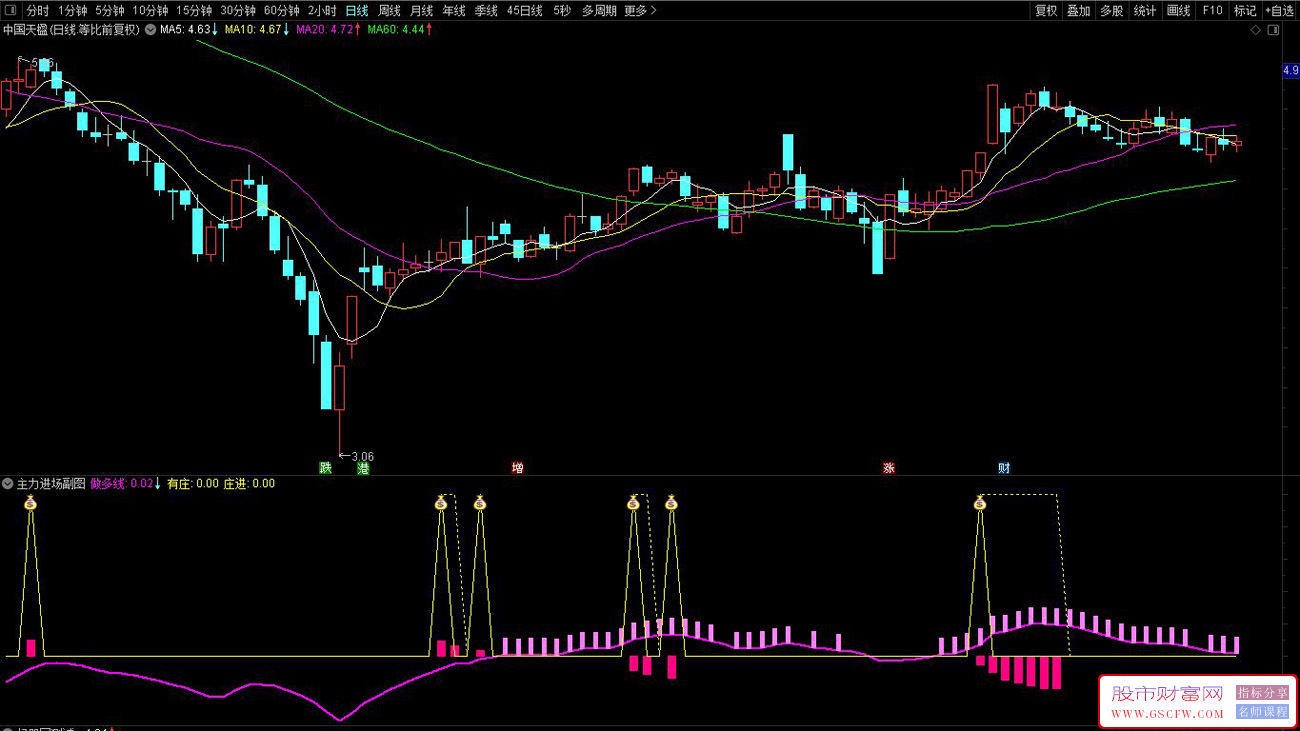The image size is (1300, 731).
Task: Expand the 主力进场副图 indicator dropdown
Action: coord(8,484)
